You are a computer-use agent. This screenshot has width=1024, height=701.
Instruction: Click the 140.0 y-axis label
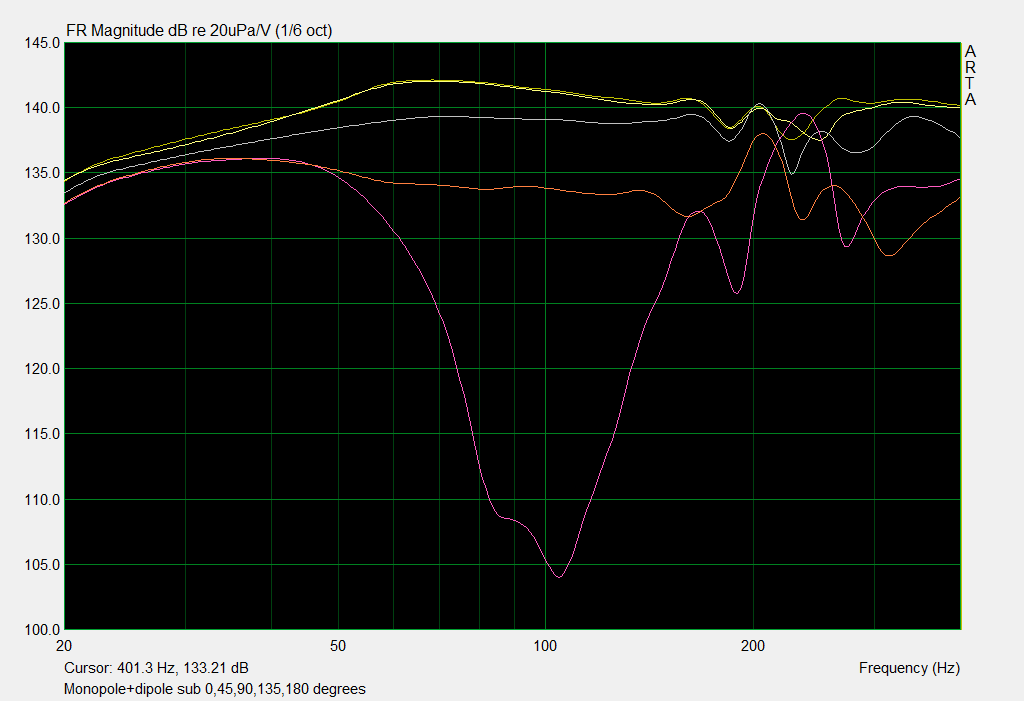coord(42,108)
